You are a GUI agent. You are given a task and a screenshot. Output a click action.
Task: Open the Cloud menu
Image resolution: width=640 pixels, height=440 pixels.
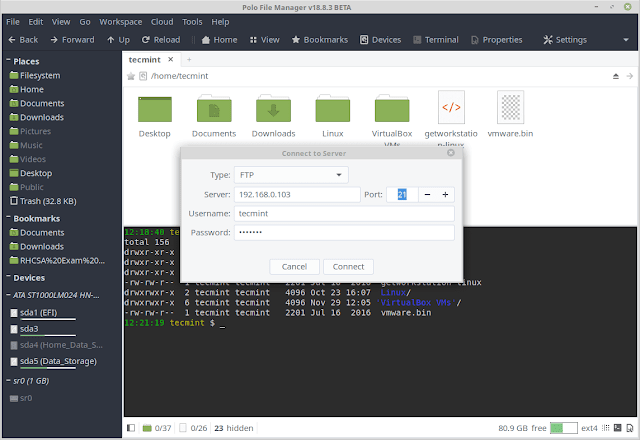(162, 22)
